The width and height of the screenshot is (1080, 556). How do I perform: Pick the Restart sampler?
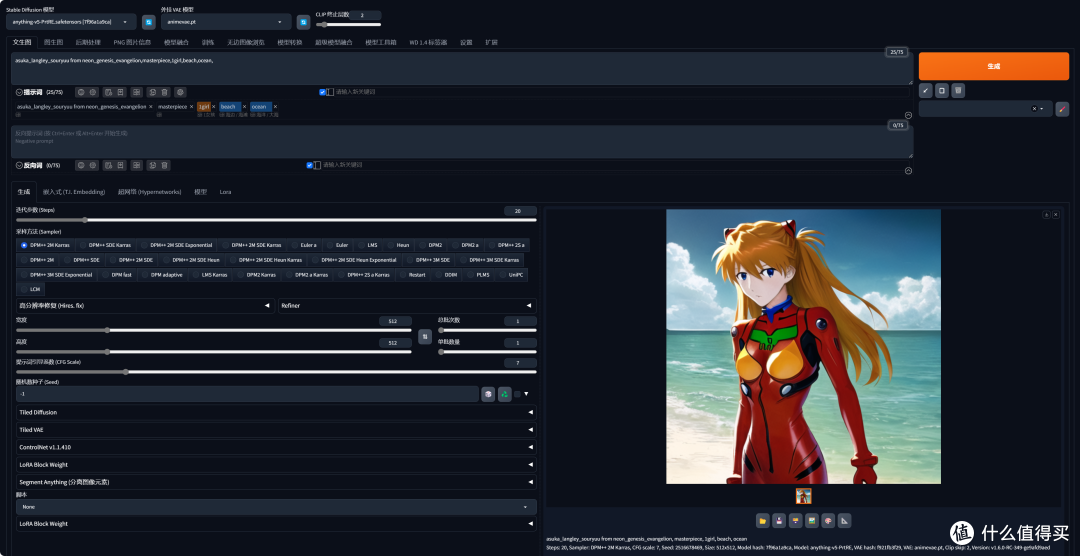point(412,274)
